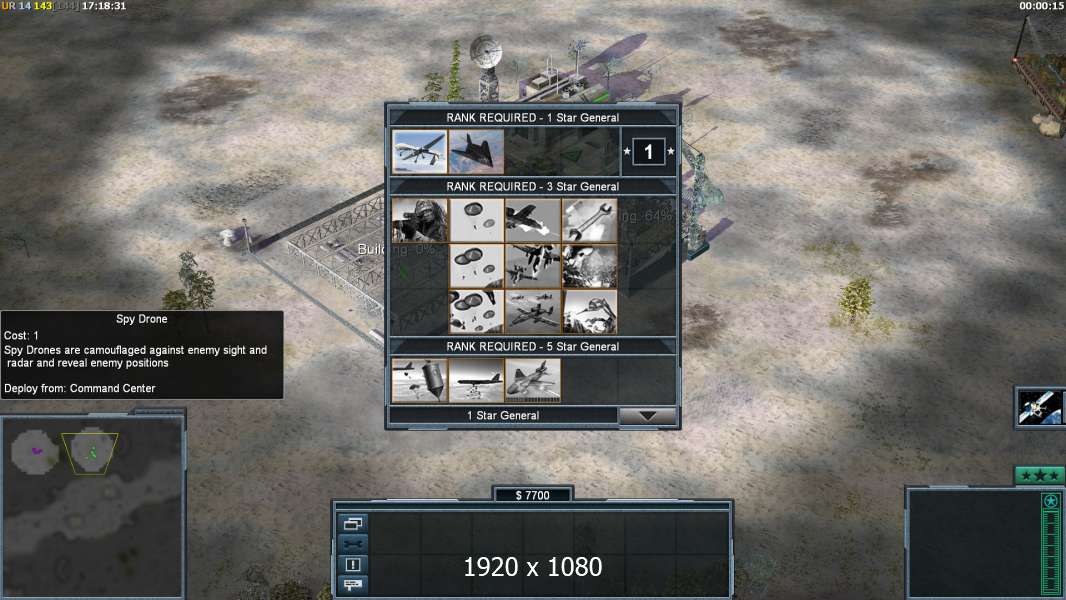Click the 1 Star General rank label
This screenshot has height=600, width=1066.
coord(503,415)
